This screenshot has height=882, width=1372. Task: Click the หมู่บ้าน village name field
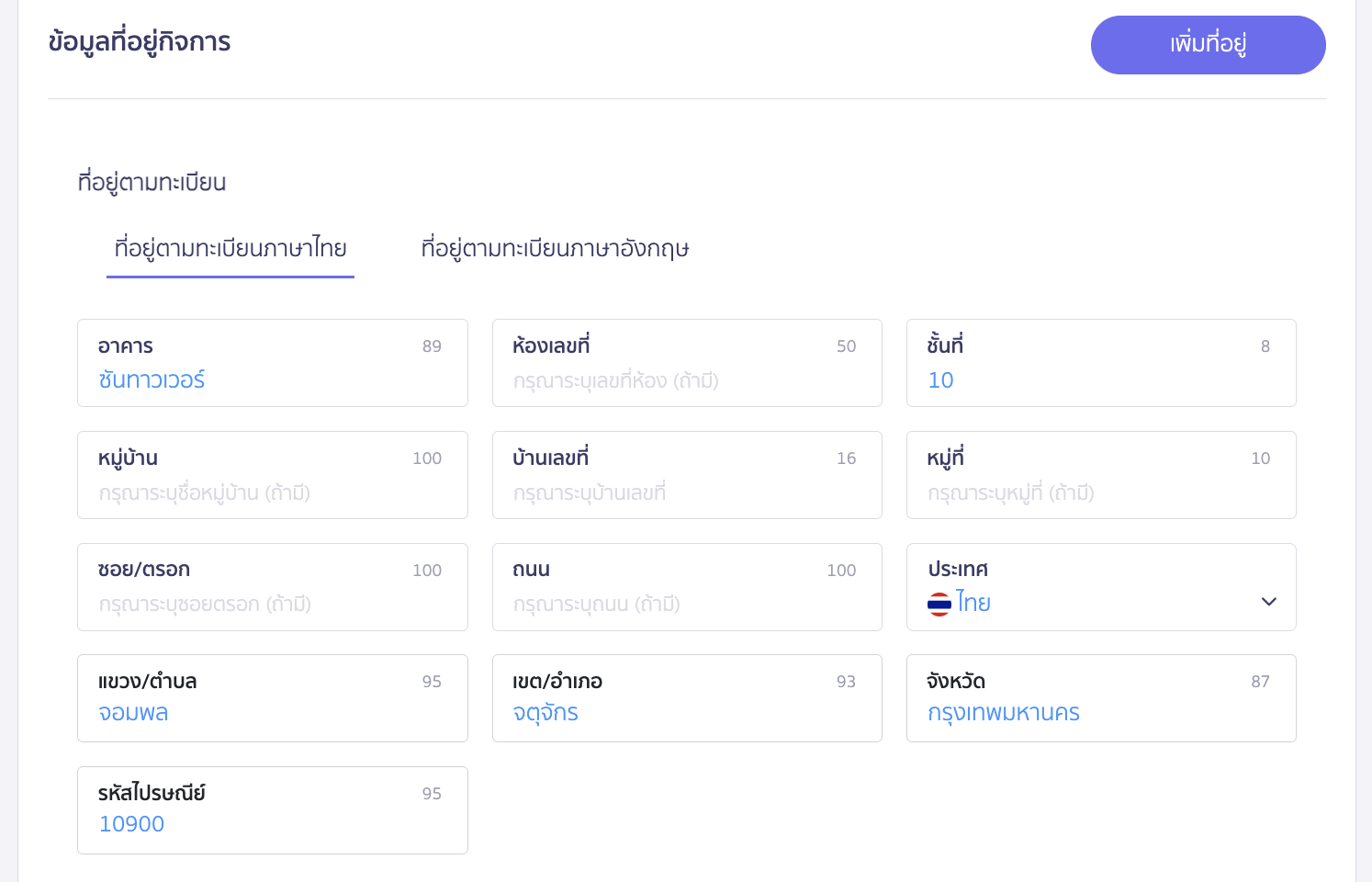click(272, 475)
